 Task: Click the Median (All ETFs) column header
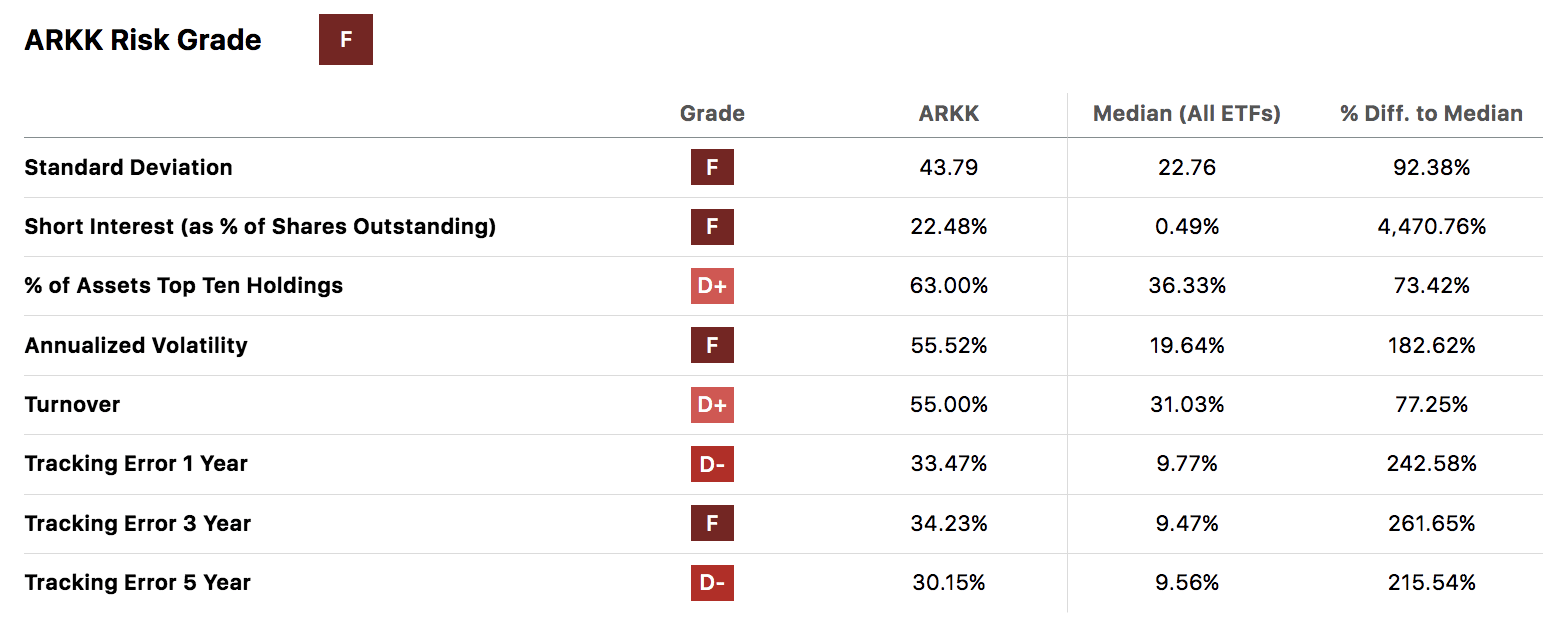1187,113
